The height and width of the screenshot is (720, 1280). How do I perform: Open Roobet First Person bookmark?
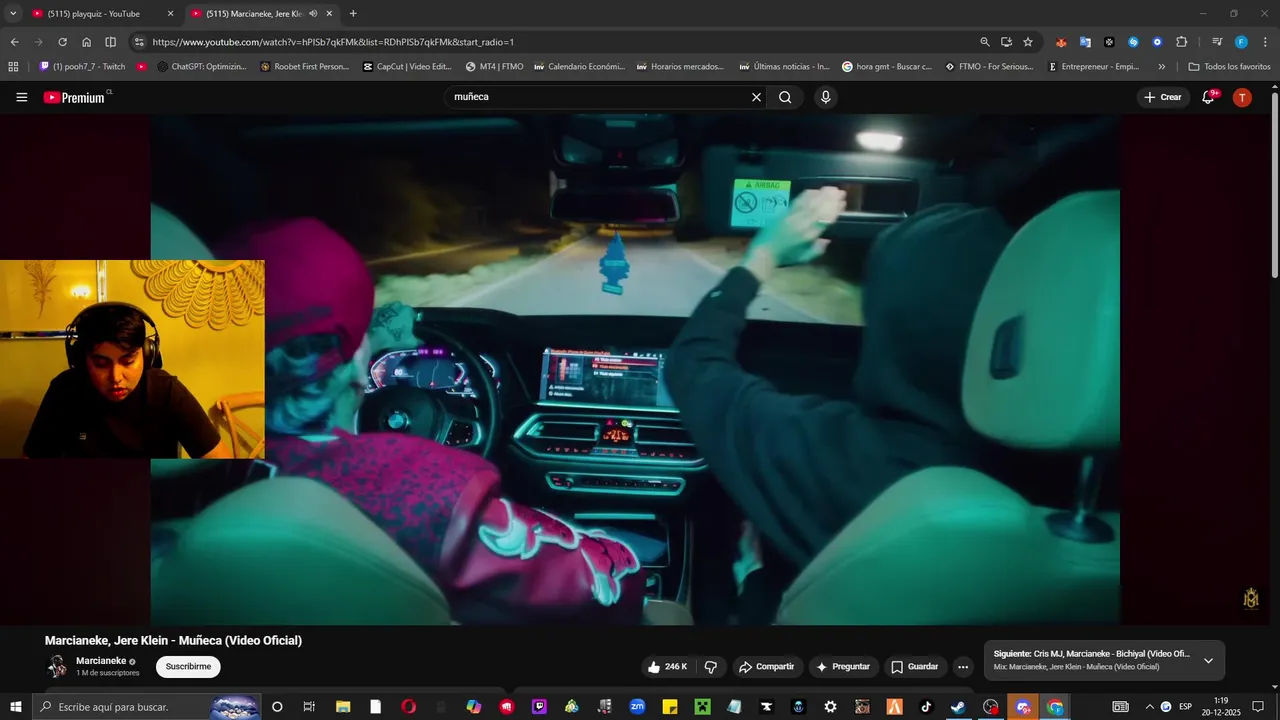click(x=304, y=67)
